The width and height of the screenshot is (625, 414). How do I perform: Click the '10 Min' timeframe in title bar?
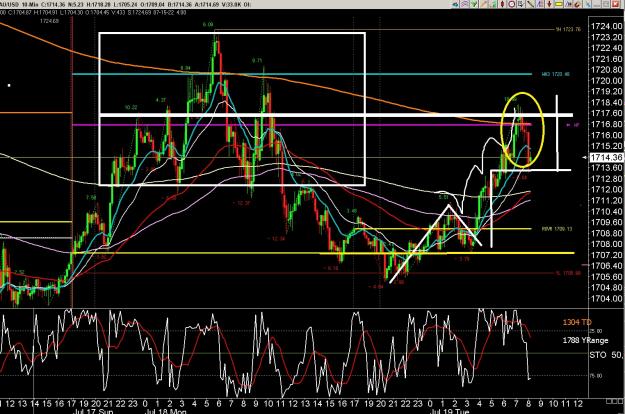(x=28, y=5)
